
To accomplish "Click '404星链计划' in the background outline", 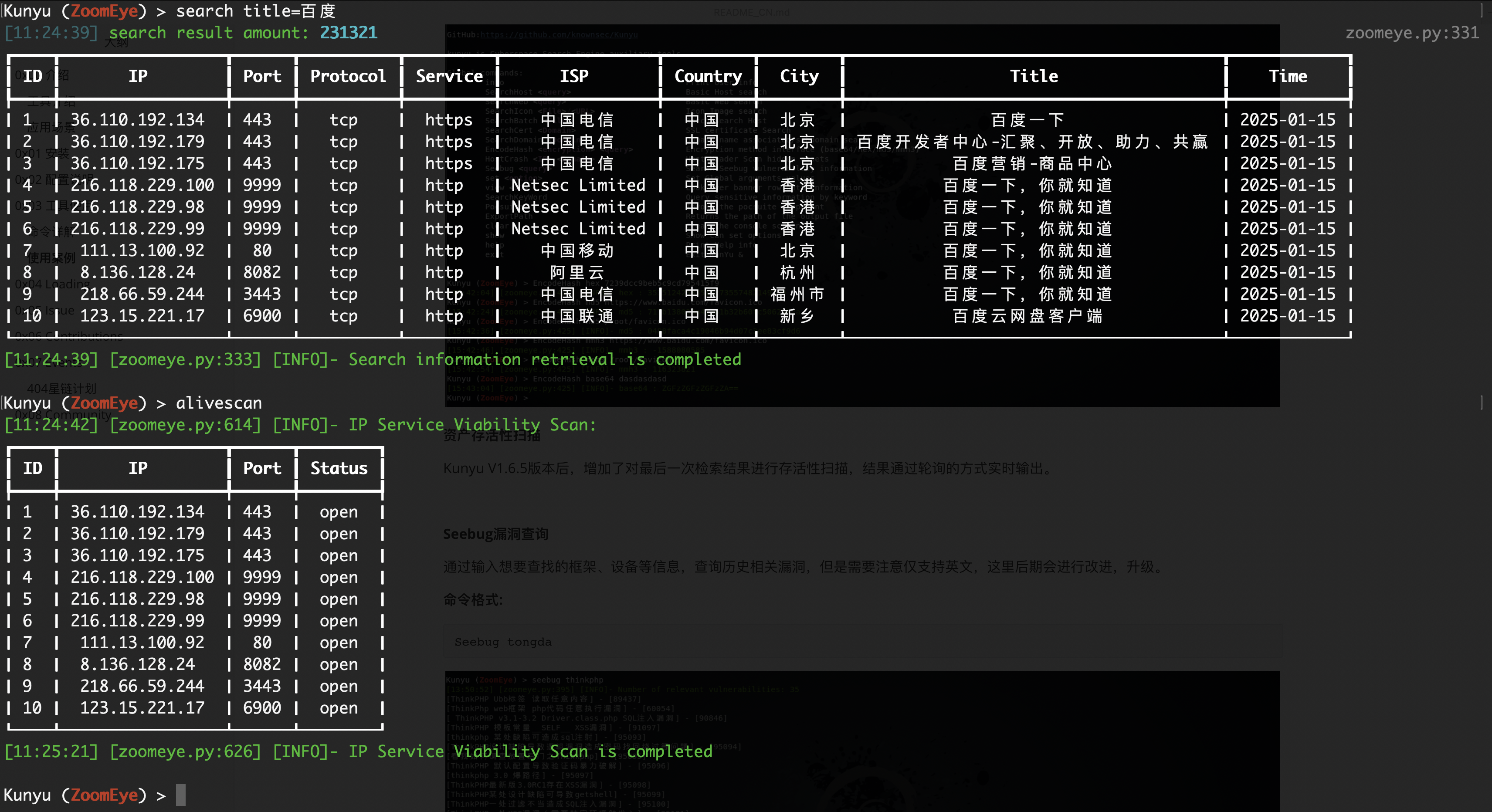I will point(61,389).
